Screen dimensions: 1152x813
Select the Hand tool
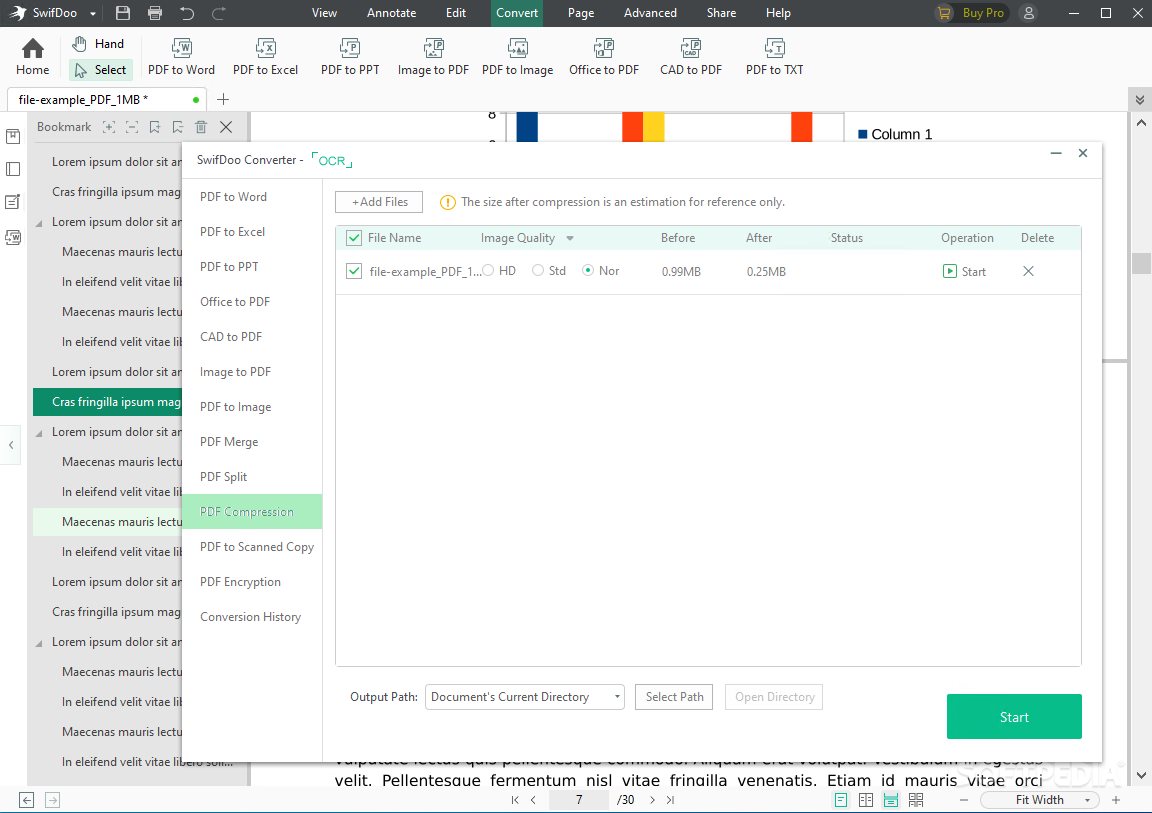tap(98, 44)
